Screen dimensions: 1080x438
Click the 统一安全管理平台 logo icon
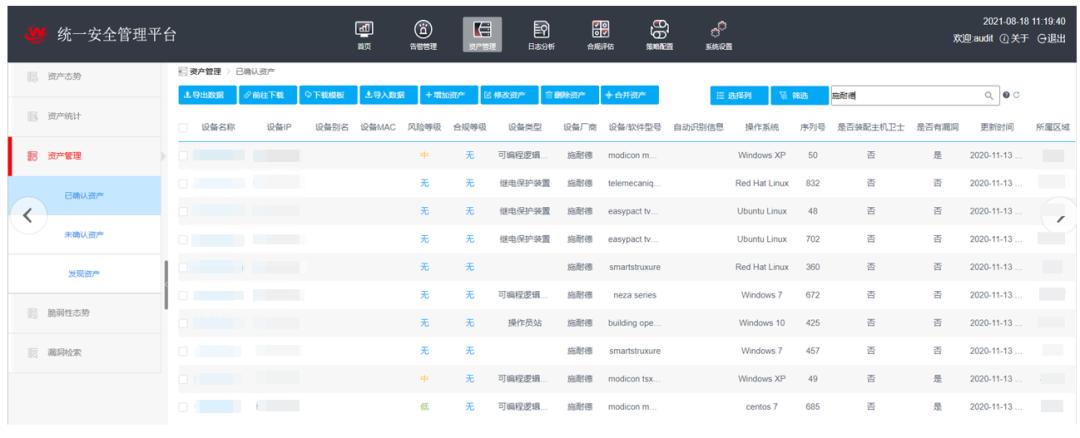(x=35, y=34)
